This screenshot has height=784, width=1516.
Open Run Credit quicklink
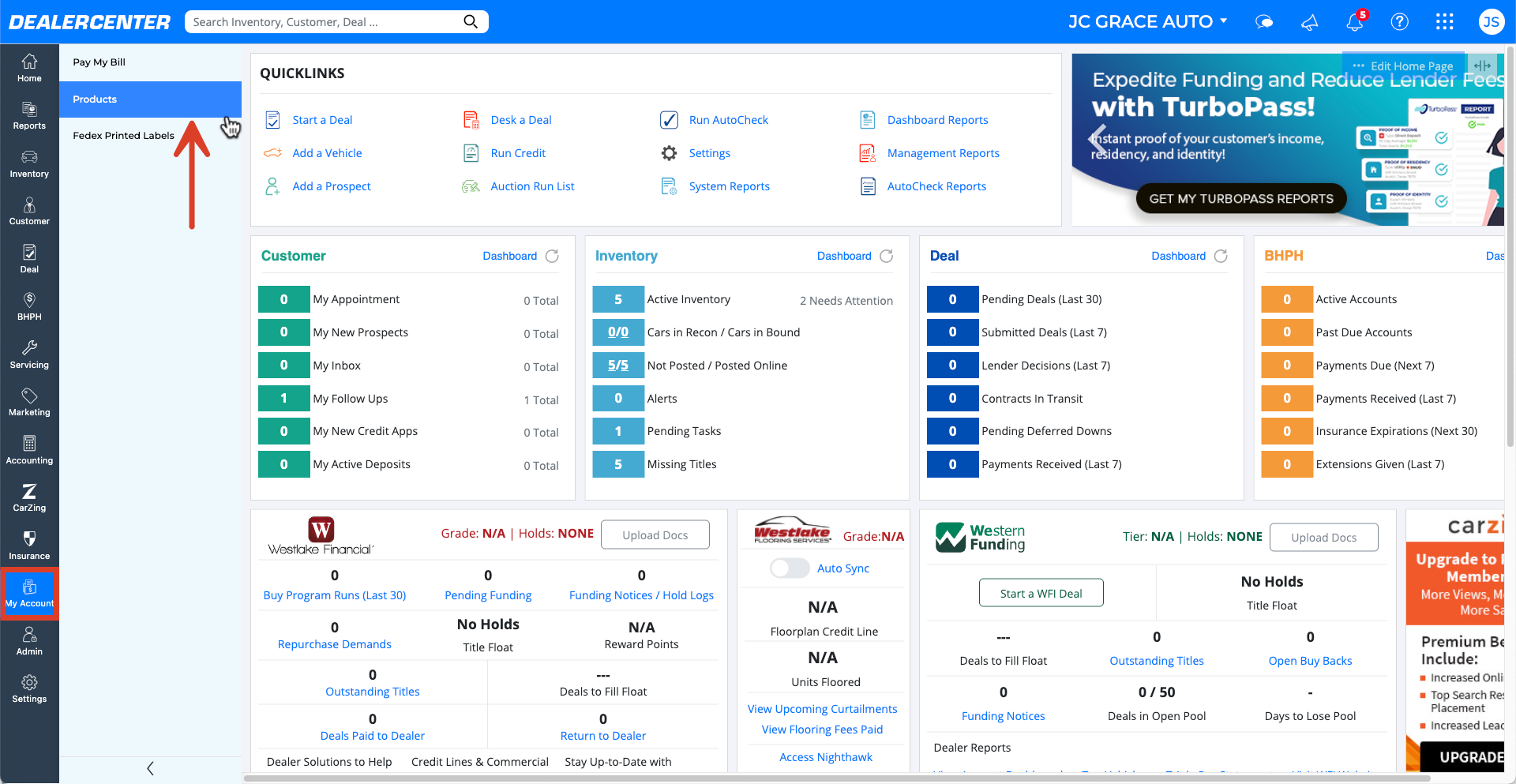point(518,153)
